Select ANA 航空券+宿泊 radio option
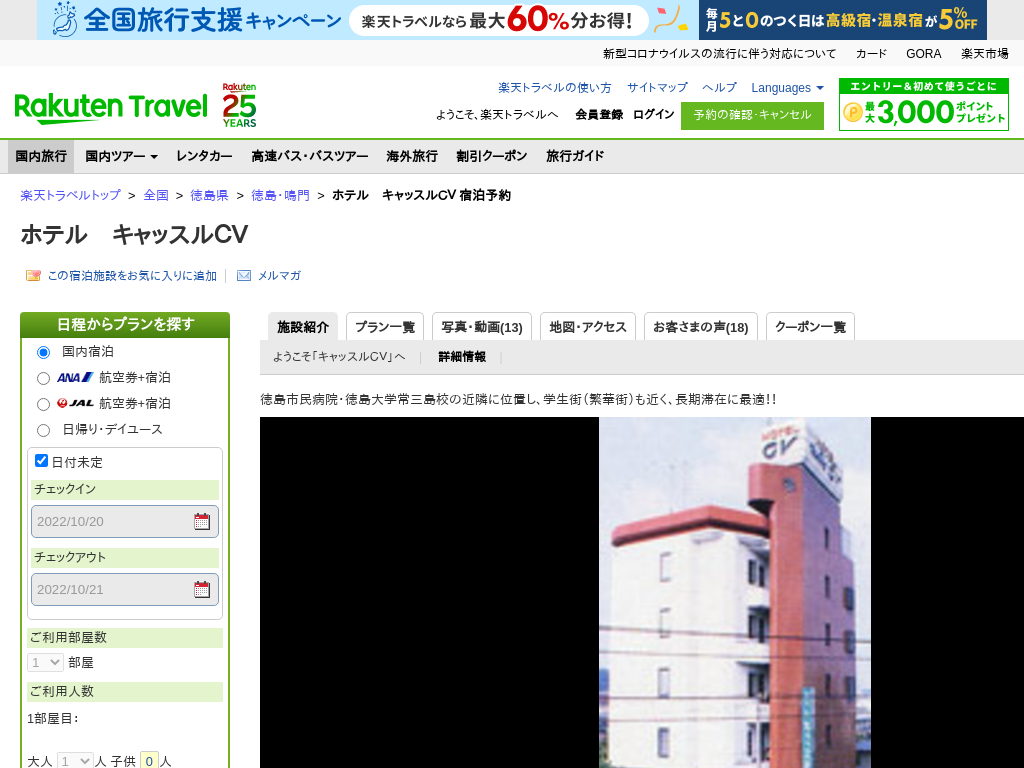The width and height of the screenshot is (1024, 768). pyautogui.click(x=43, y=379)
